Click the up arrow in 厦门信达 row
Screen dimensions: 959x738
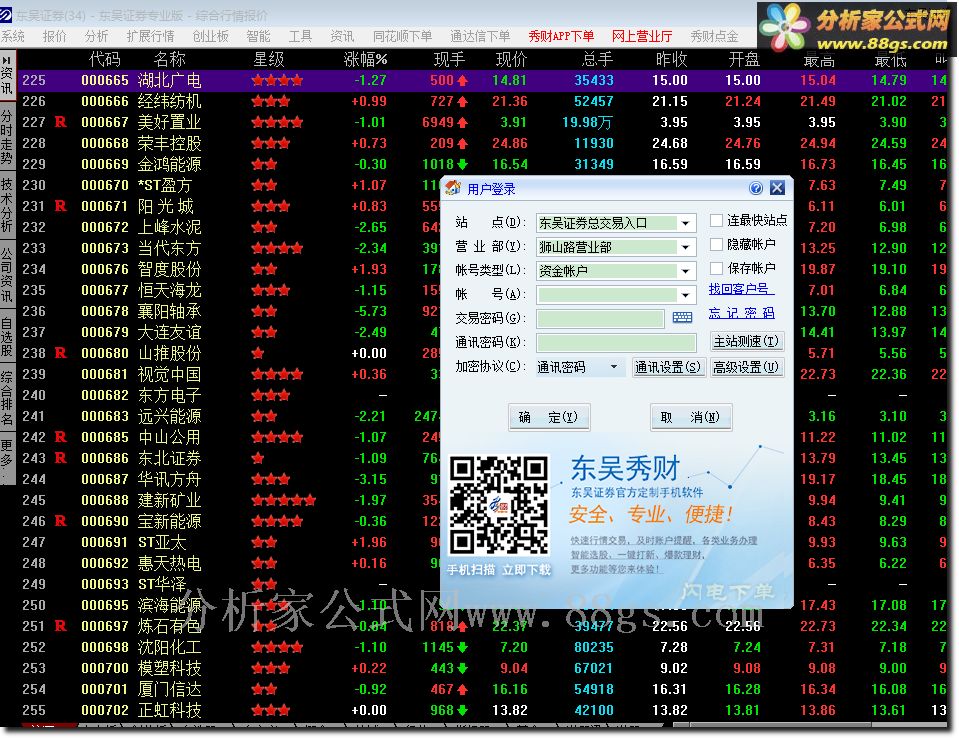click(462, 689)
